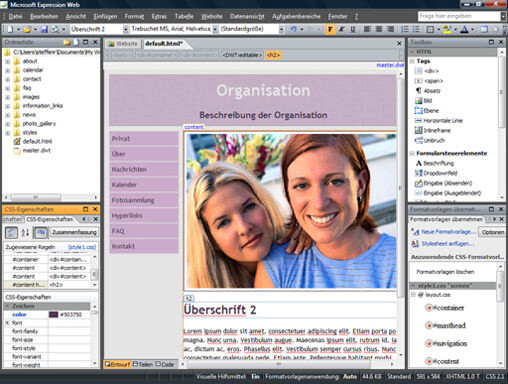Insert Umbruch break from Toolbox
Viewport: 508px width, 384px height.
coord(430,140)
